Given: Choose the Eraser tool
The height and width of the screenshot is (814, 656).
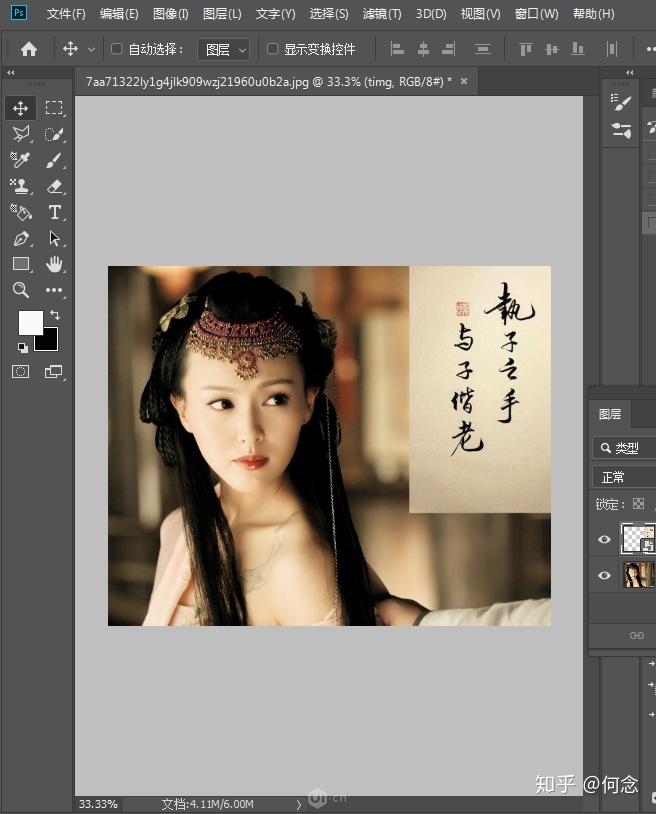Looking at the screenshot, I should tap(54, 186).
